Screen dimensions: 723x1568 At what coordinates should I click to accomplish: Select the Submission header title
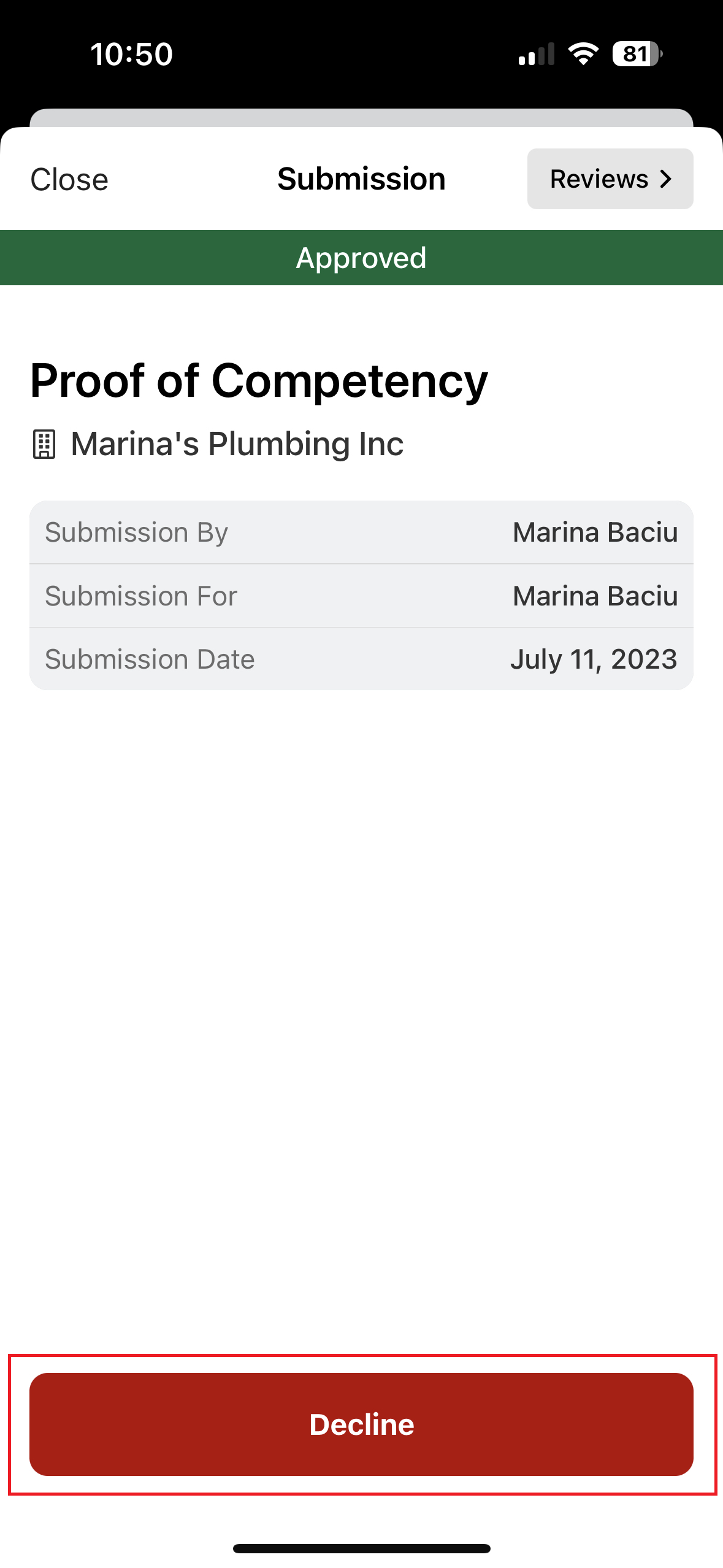(361, 179)
